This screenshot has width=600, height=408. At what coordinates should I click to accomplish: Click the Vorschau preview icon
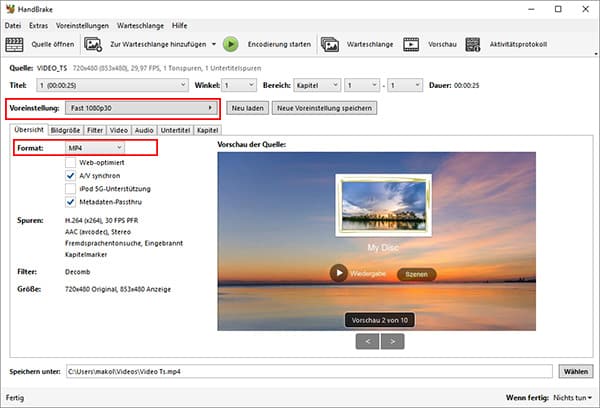point(411,44)
